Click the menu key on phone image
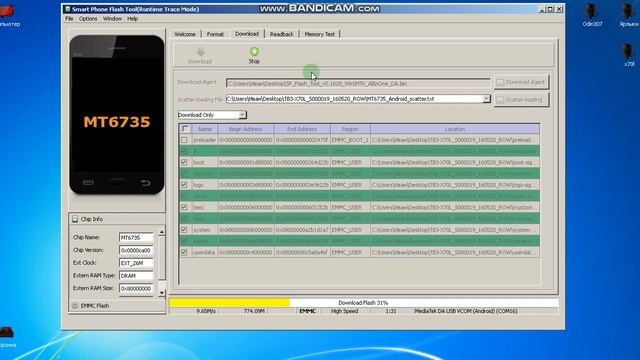640x360 pixels. 88,182
